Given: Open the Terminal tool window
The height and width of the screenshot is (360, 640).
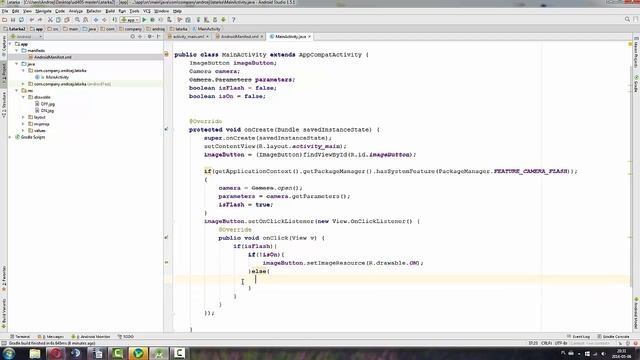Looking at the screenshot, I should click(x=20, y=337).
